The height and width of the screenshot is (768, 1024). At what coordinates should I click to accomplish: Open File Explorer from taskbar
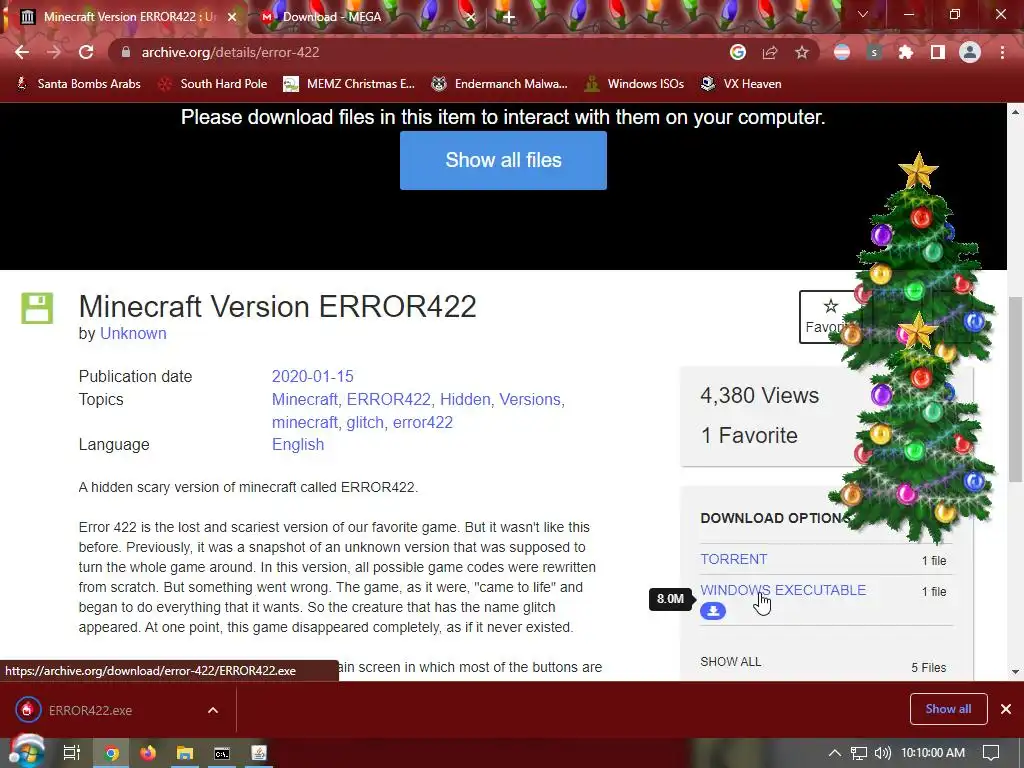185,753
